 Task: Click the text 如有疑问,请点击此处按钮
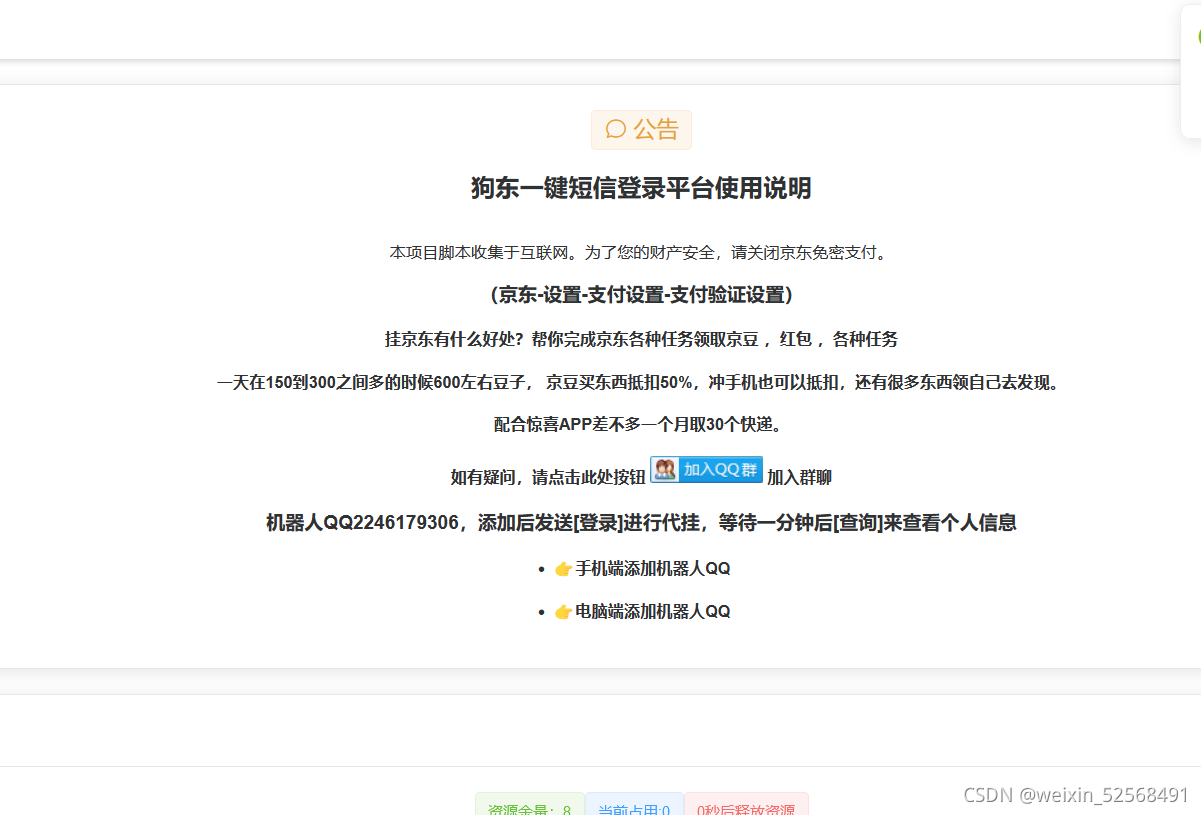548,478
